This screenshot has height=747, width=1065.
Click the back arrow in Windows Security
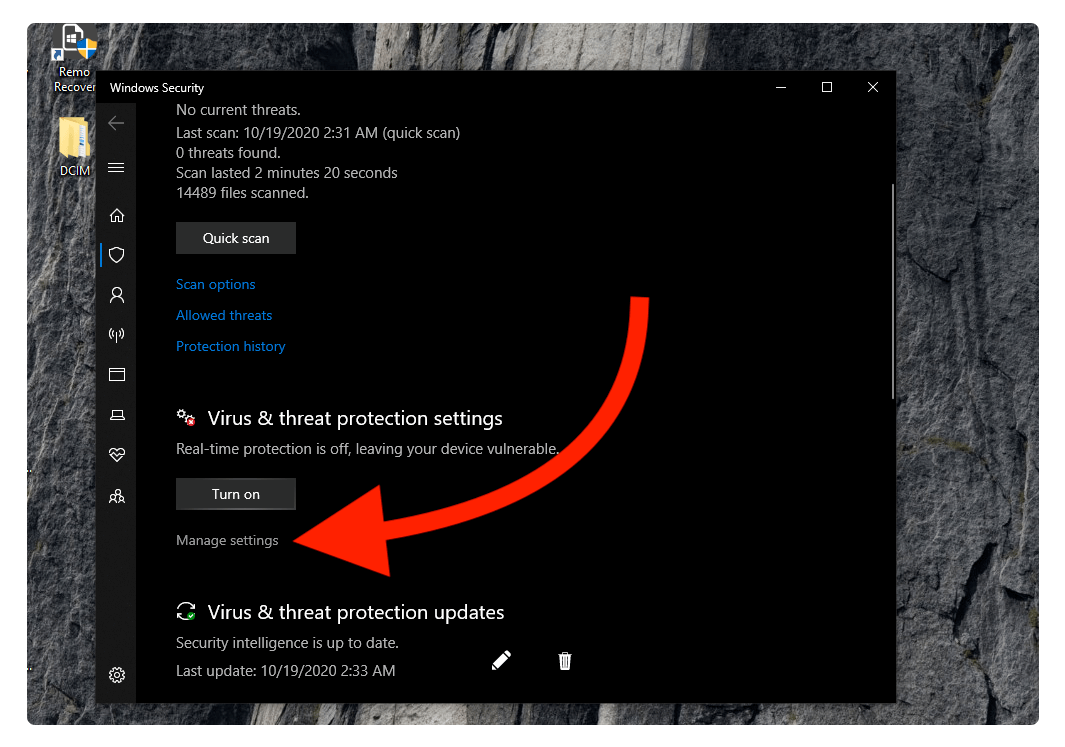coord(116,123)
